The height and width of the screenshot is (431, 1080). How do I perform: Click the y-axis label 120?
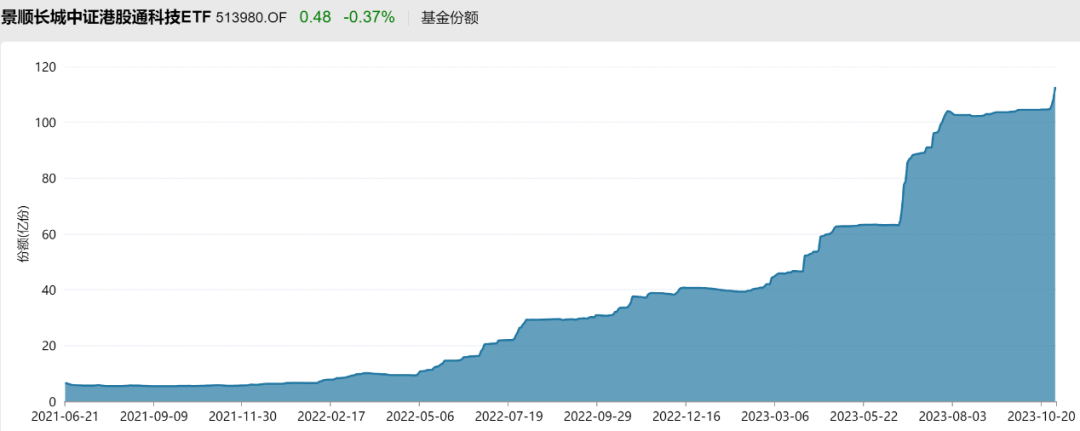45,67
